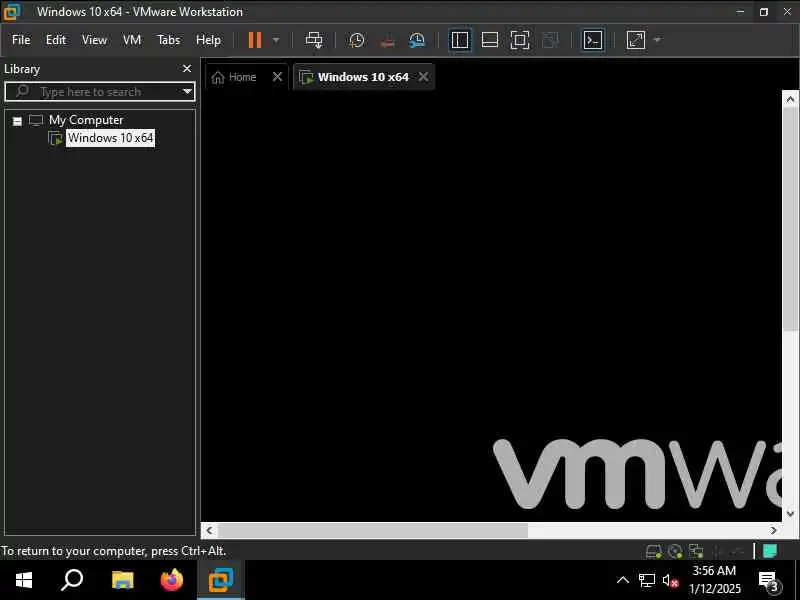Screen dimensions: 800x600
Task: Click the Unity mode toolbar icon
Action: click(x=550, y=40)
